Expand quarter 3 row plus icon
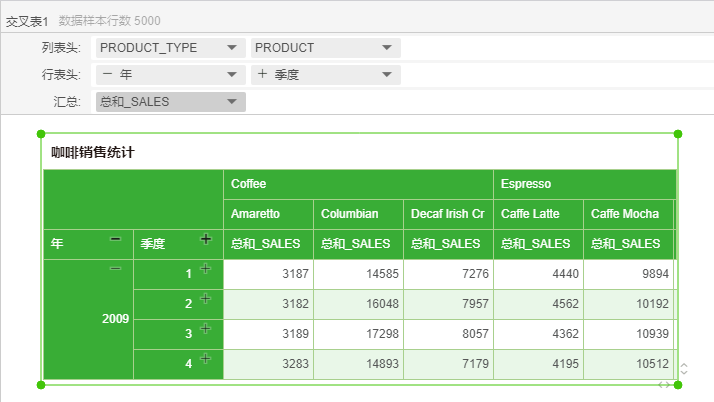 206,329
